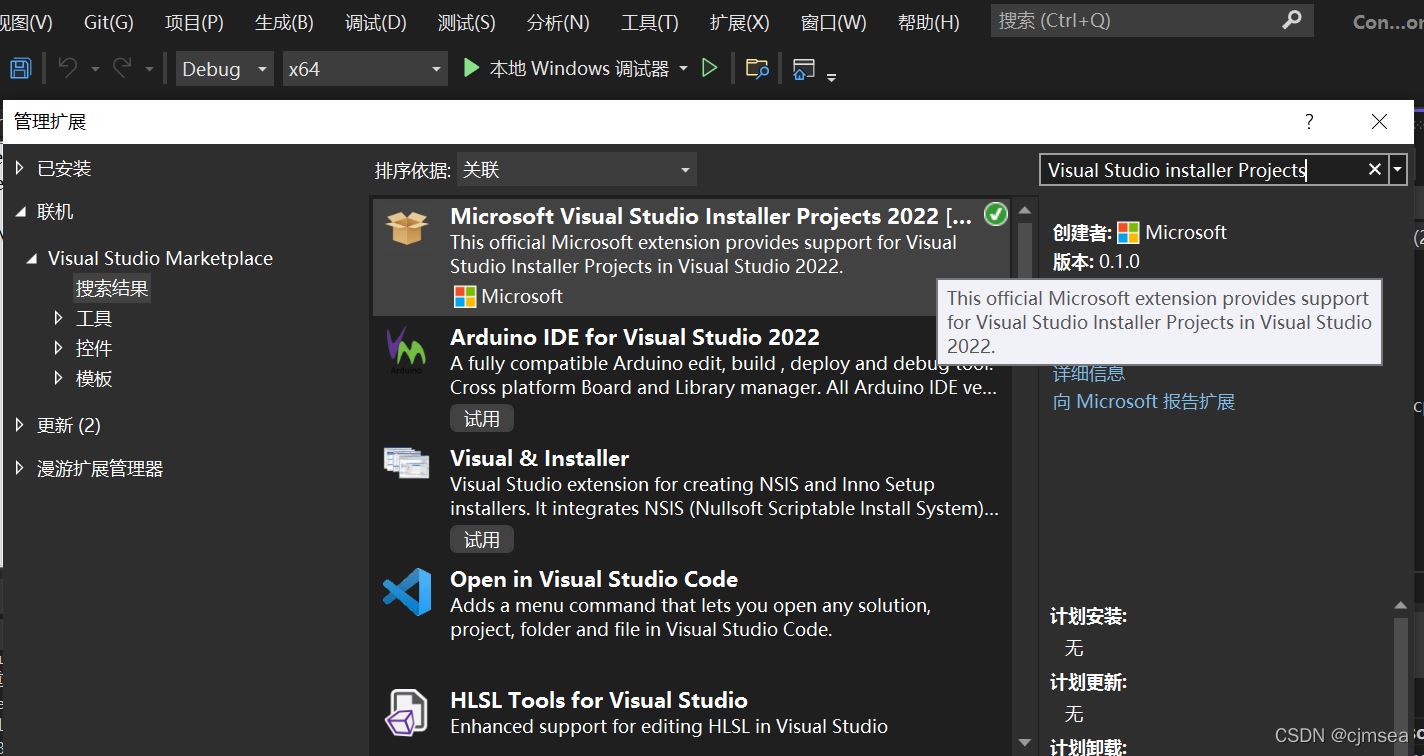Click the help question mark in dialog
Image resolution: width=1424 pixels, height=756 pixels.
pos(1308,122)
